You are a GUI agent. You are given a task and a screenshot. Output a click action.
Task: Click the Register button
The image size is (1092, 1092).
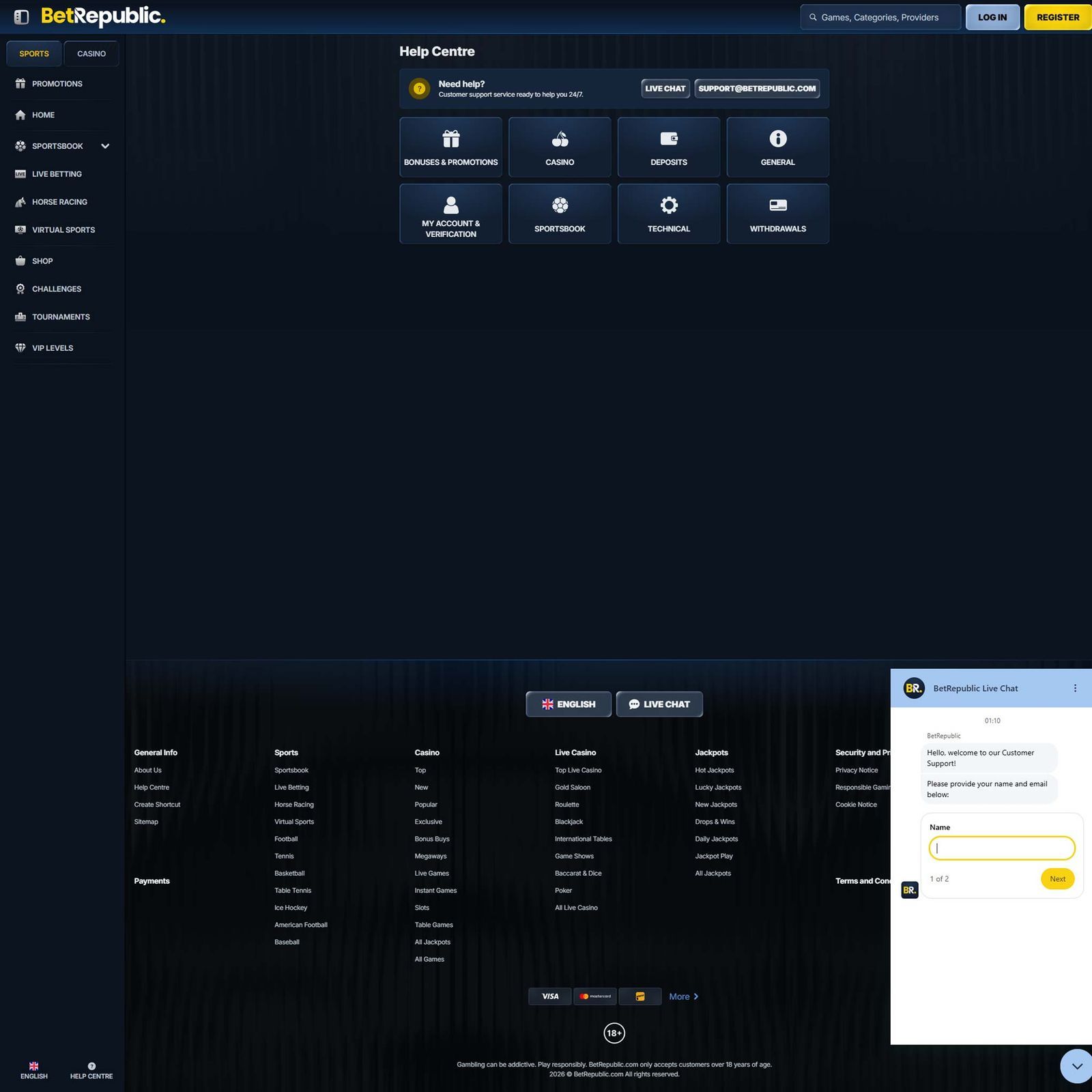(1058, 17)
